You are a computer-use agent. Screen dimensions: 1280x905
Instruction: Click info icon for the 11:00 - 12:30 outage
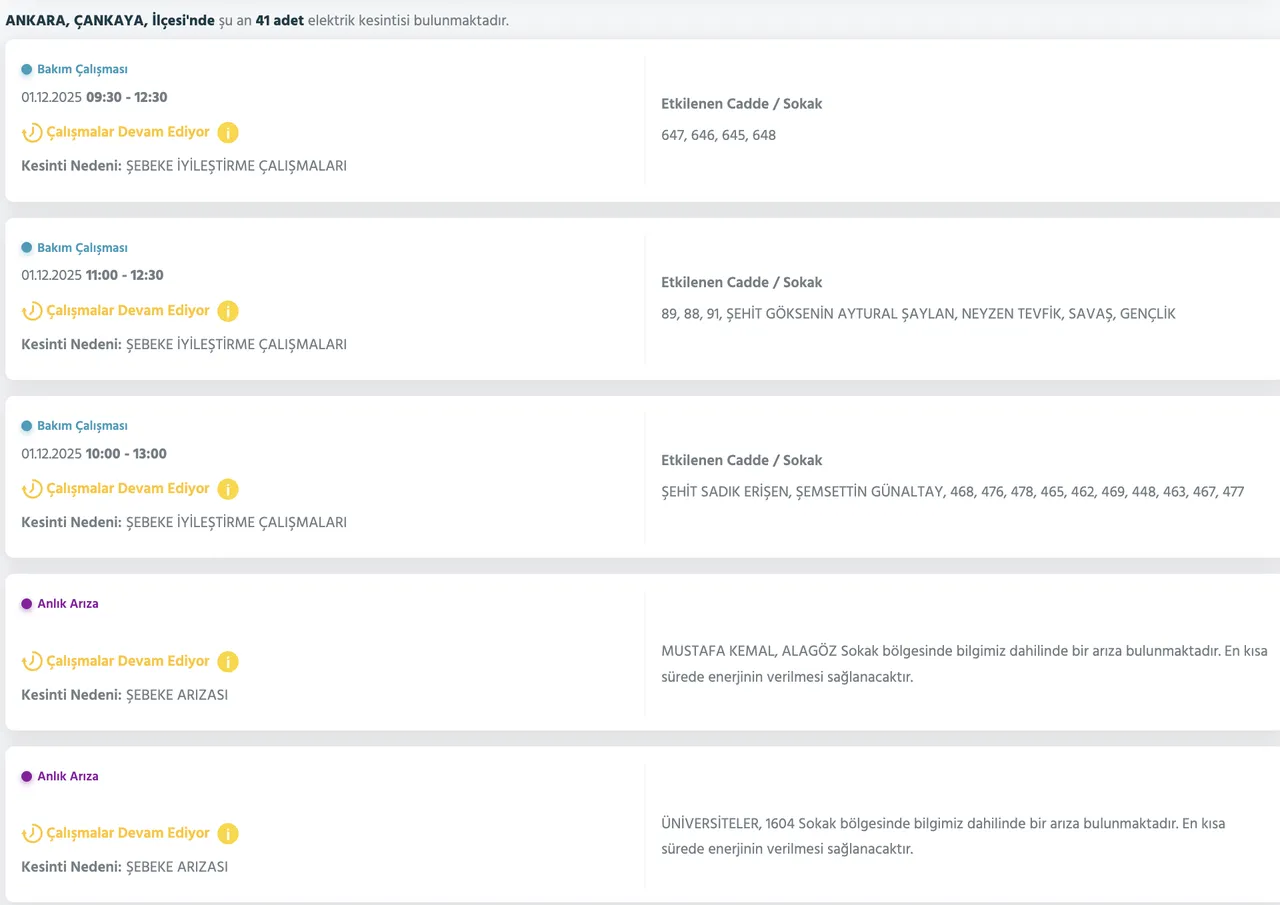pyautogui.click(x=228, y=311)
